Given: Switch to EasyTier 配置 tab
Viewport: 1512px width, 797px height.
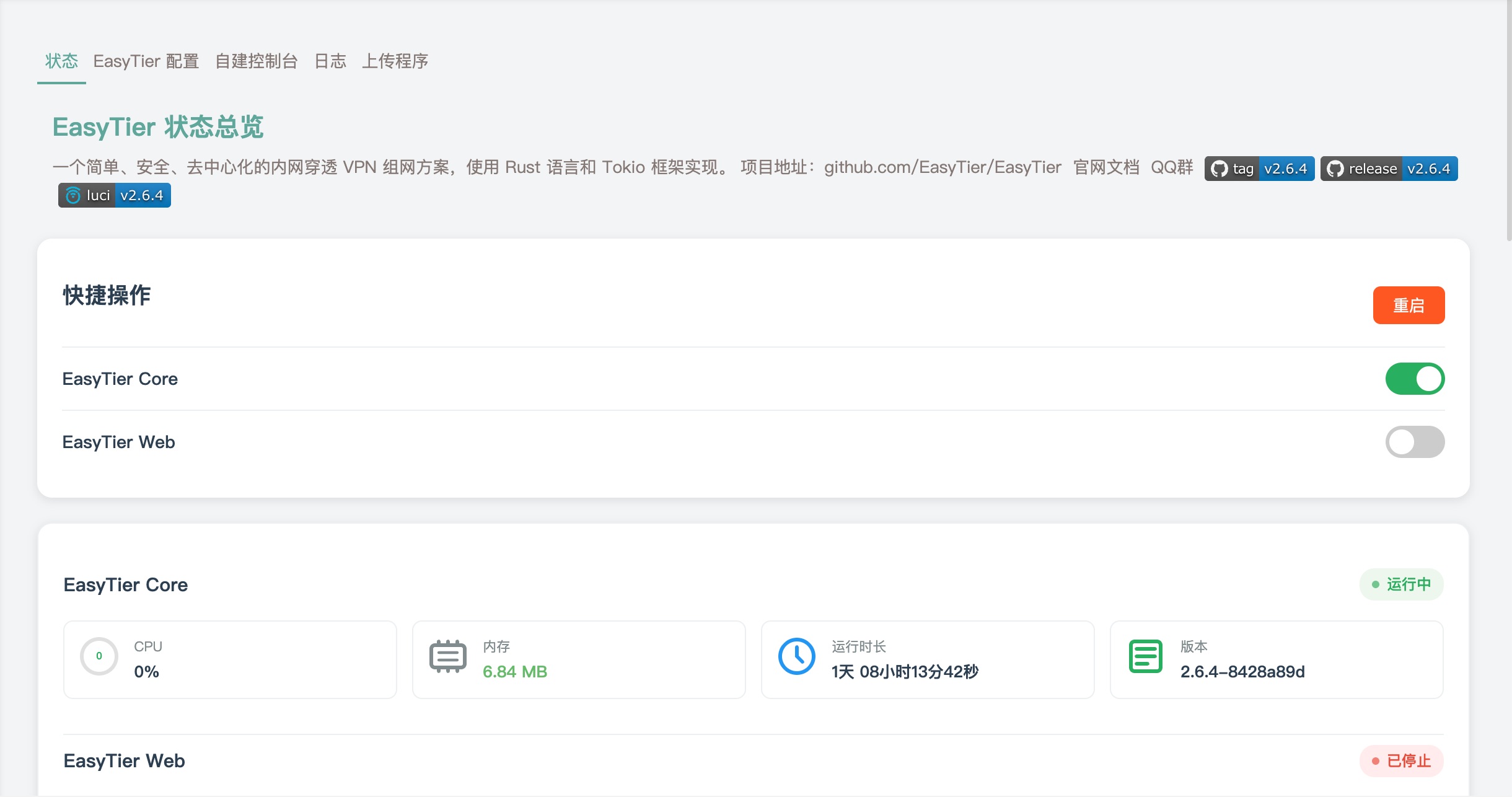Looking at the screenshot, I should [x=146, y=61].
